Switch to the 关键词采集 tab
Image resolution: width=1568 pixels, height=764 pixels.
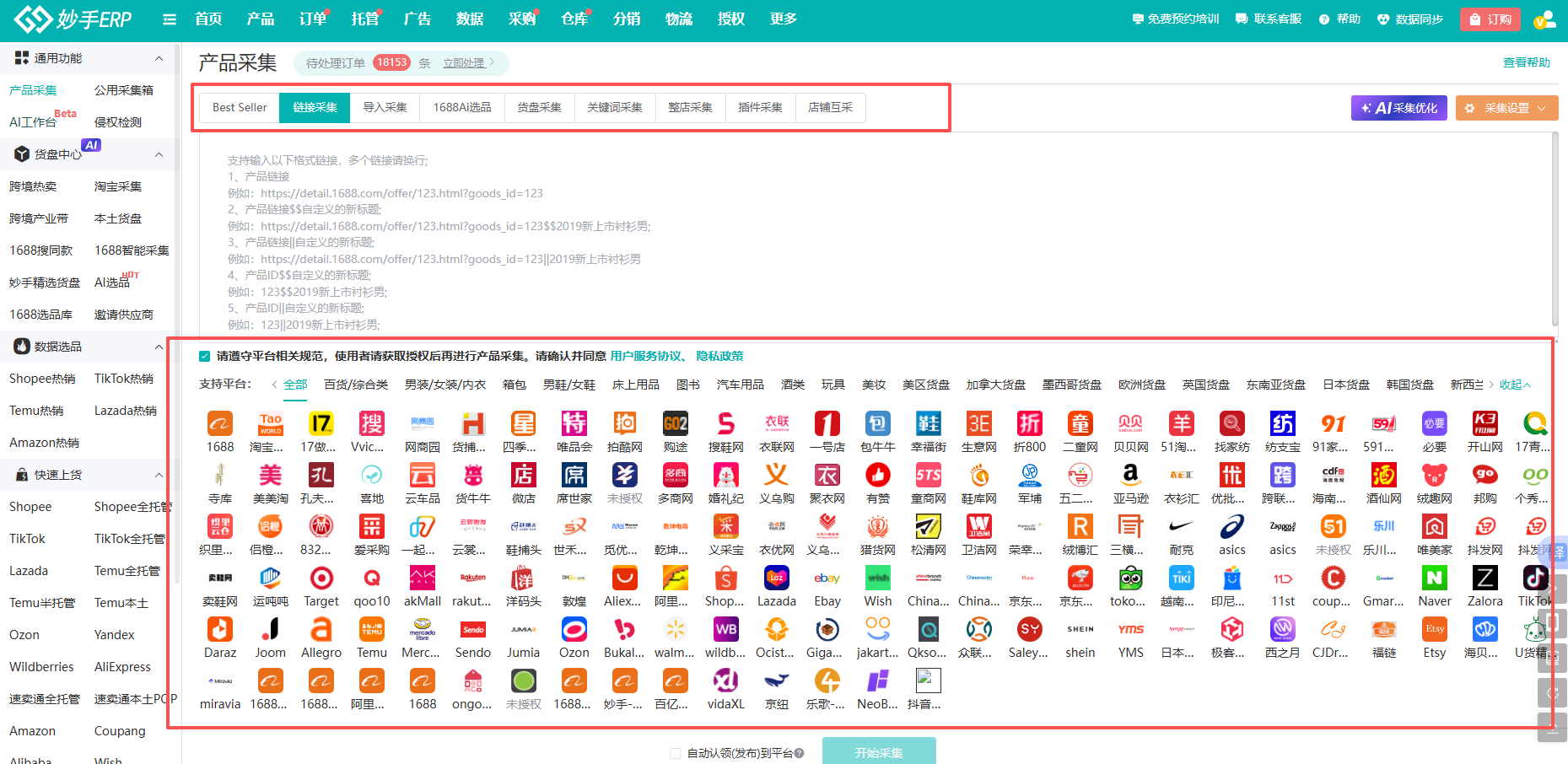click(x=615, y=107)
